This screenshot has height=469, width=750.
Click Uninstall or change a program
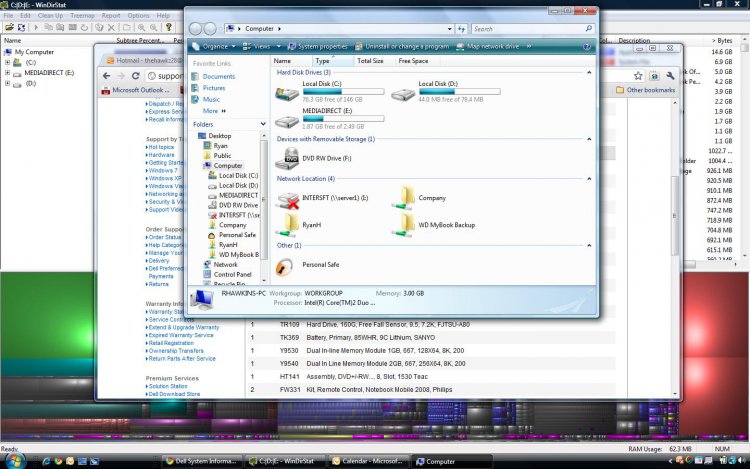[x=402, y=46]
